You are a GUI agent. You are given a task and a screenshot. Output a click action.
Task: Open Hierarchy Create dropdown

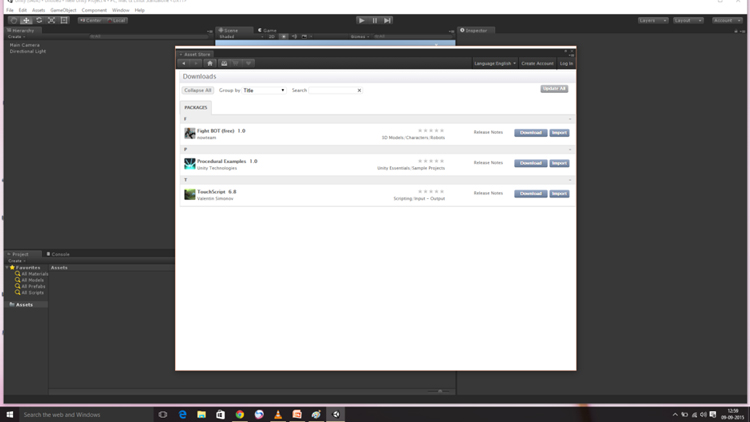click(16, 36)
